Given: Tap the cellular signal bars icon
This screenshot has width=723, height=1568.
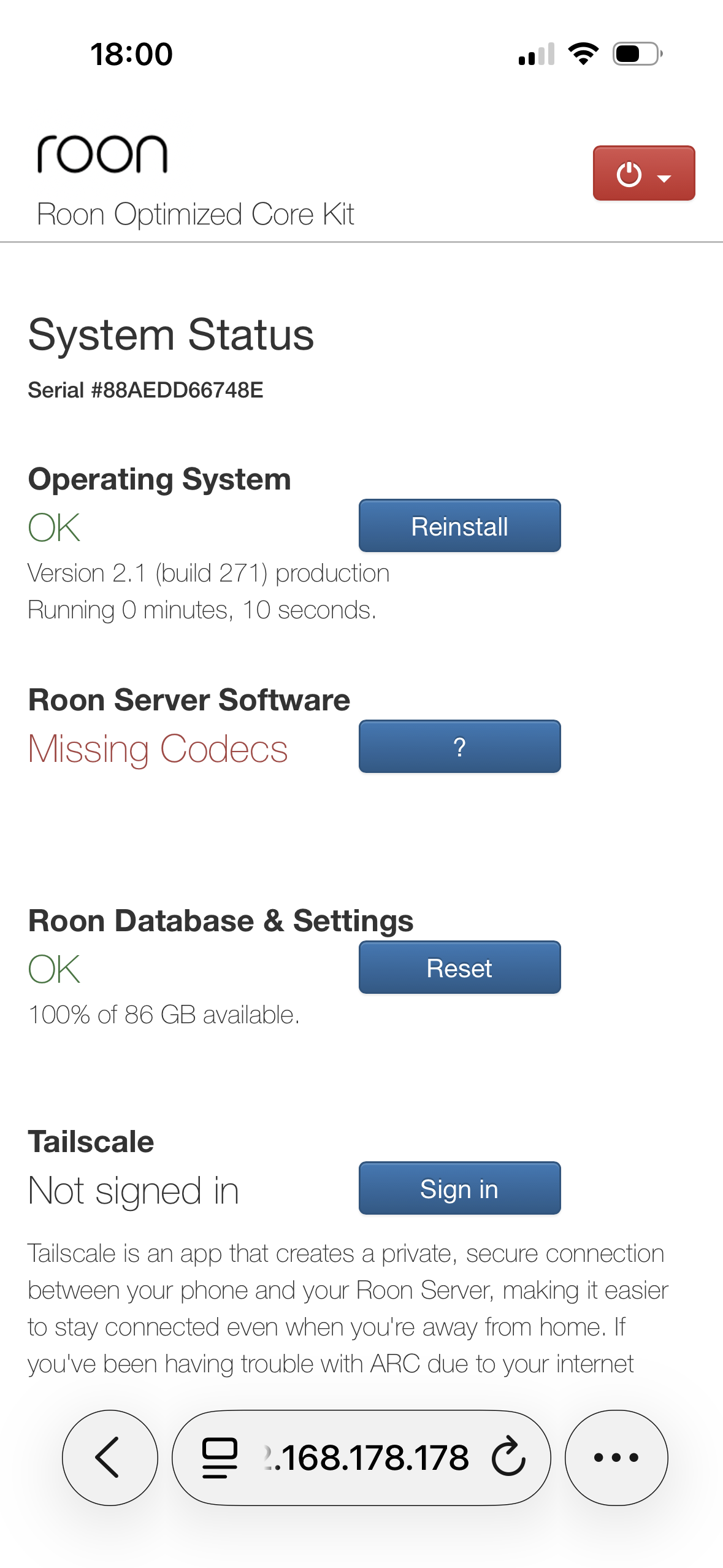Looking at the screenshot, I should click(537, 54).
